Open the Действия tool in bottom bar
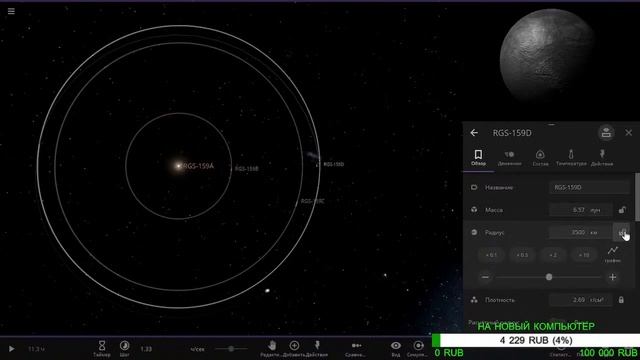 tap(317, 349)
